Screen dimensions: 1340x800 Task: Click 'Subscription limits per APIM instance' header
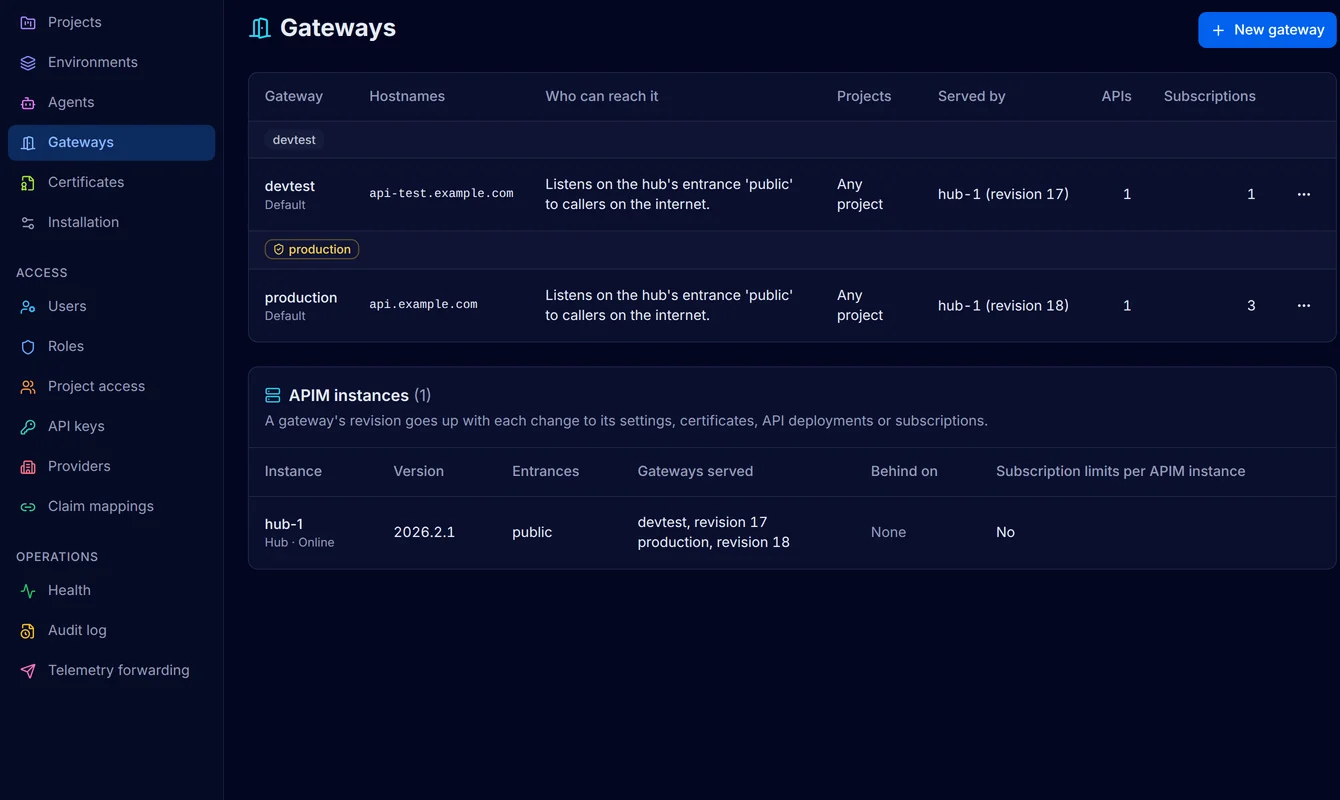point(1120,471)
